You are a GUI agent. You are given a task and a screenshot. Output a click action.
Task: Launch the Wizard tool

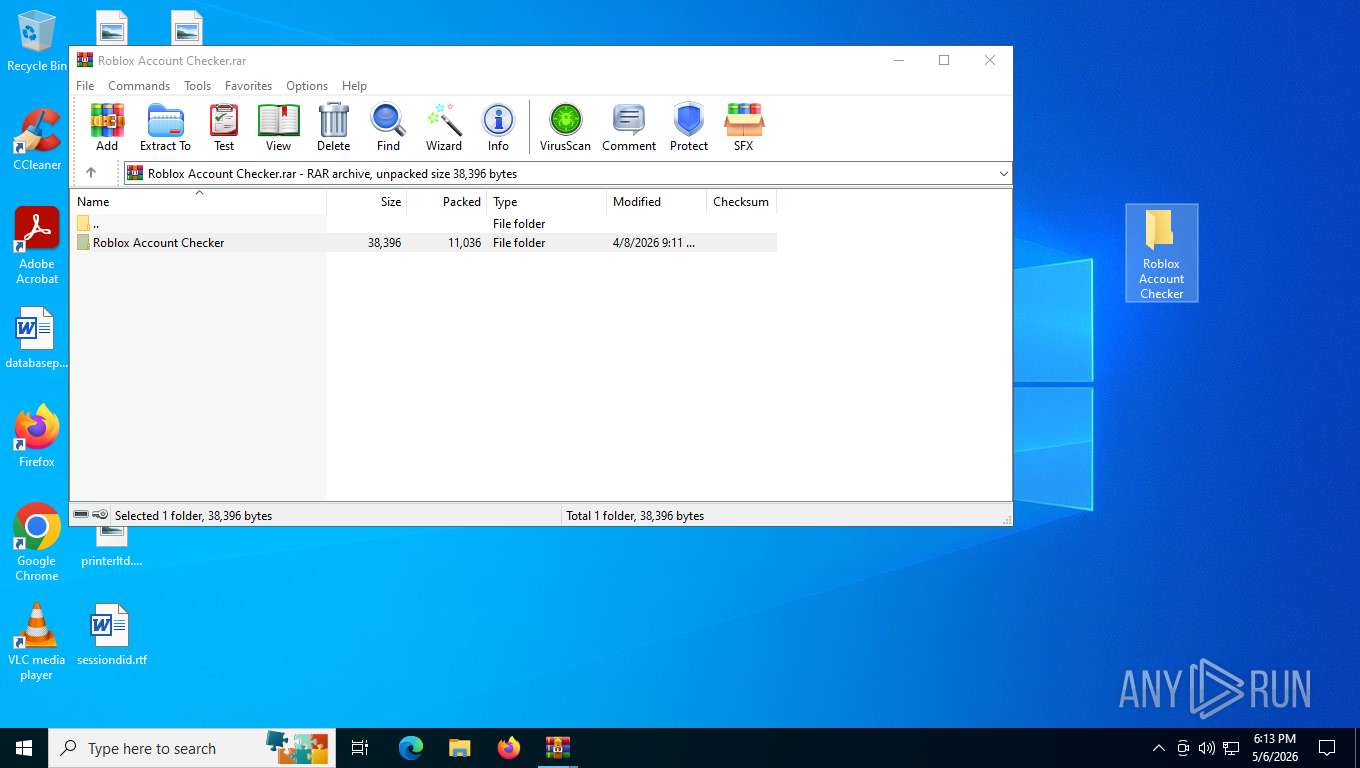coord(443,127)
